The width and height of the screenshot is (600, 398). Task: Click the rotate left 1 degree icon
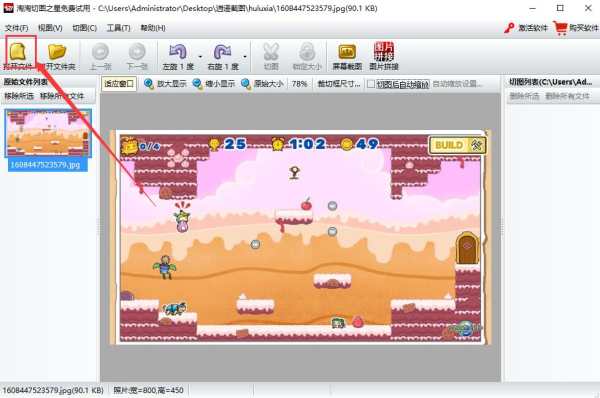click(178, 51)
